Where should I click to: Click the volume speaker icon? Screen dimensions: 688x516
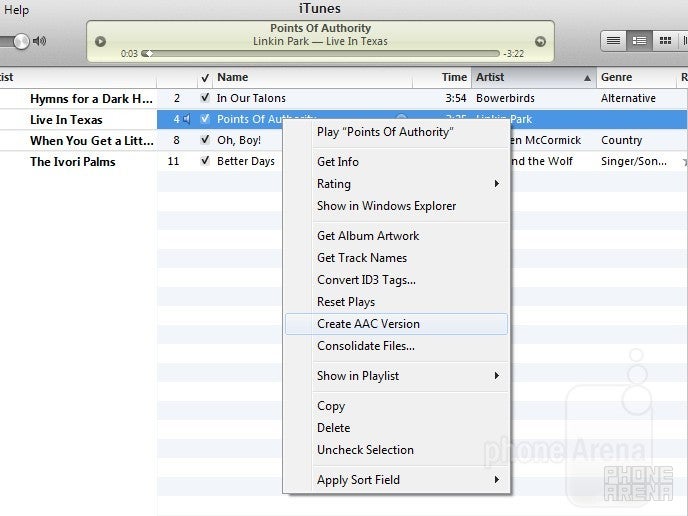point(39,41)
